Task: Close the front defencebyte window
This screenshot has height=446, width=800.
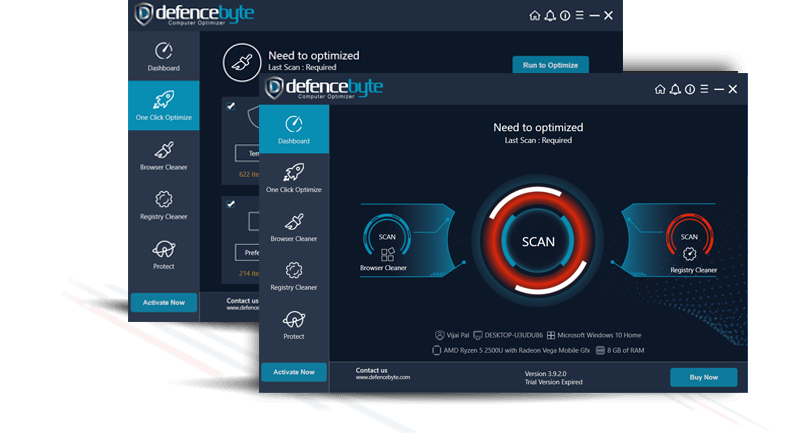Action: (x=733, y=89)
